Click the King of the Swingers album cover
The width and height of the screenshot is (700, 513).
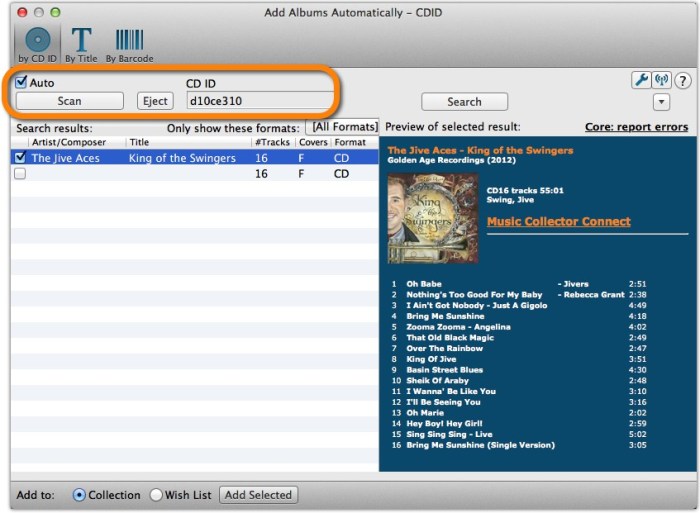pyautogui.click(x=433, y=218)
